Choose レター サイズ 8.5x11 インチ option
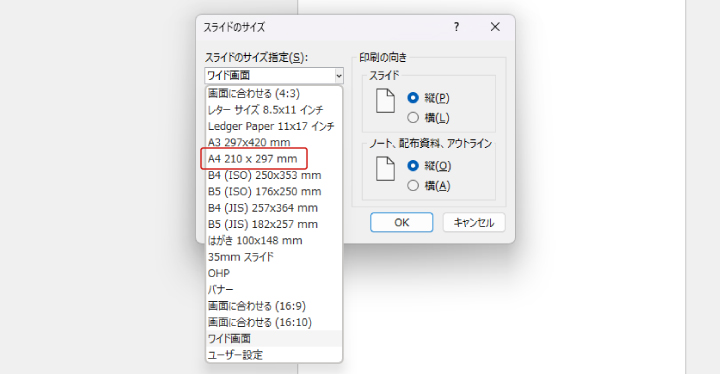 [x=274, y=110]
